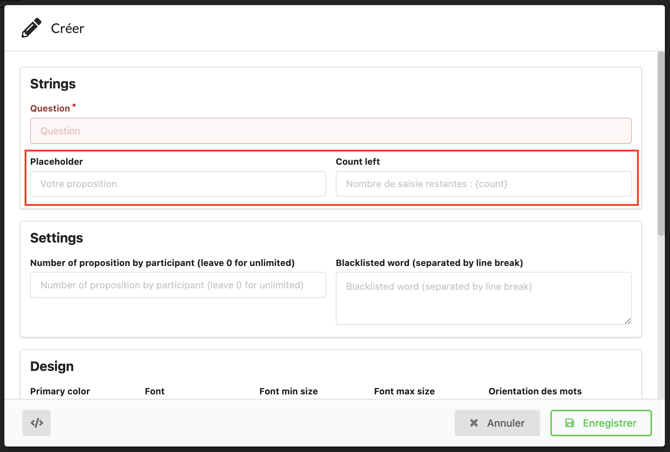Click the floppy disk icon on Enregistrer
This screenshot has width=670, height=452.
570,423
